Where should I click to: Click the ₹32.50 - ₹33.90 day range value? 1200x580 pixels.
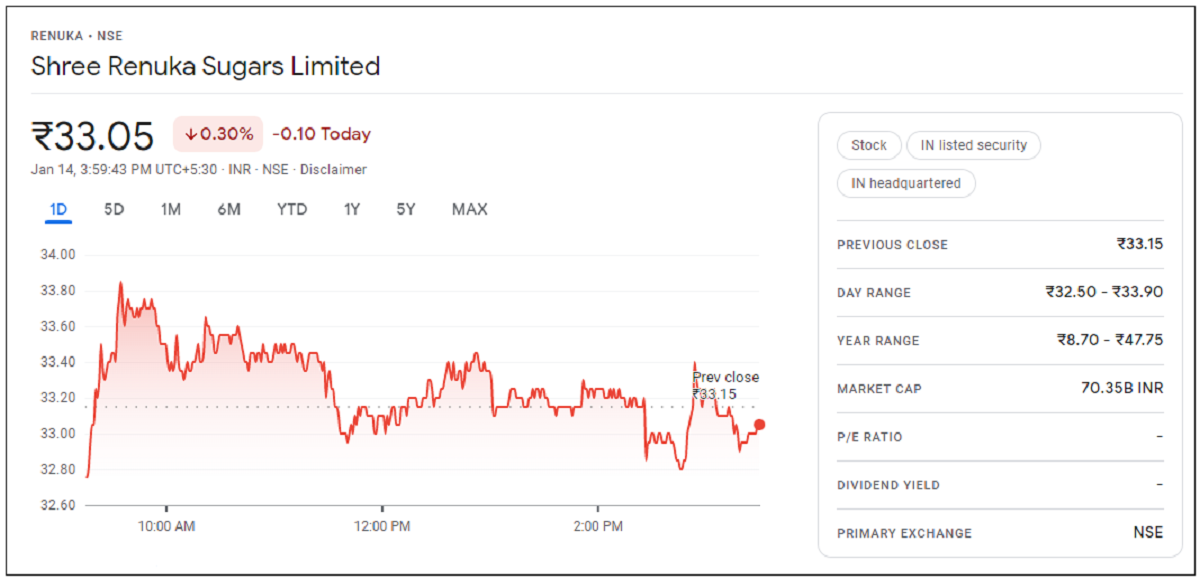point(1104,292)
